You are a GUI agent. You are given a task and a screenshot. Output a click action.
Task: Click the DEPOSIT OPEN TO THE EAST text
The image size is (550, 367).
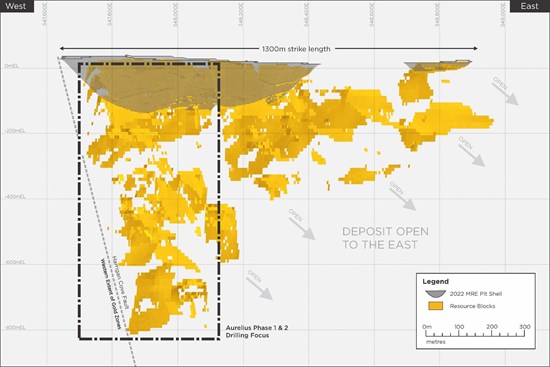pos(385,238)
